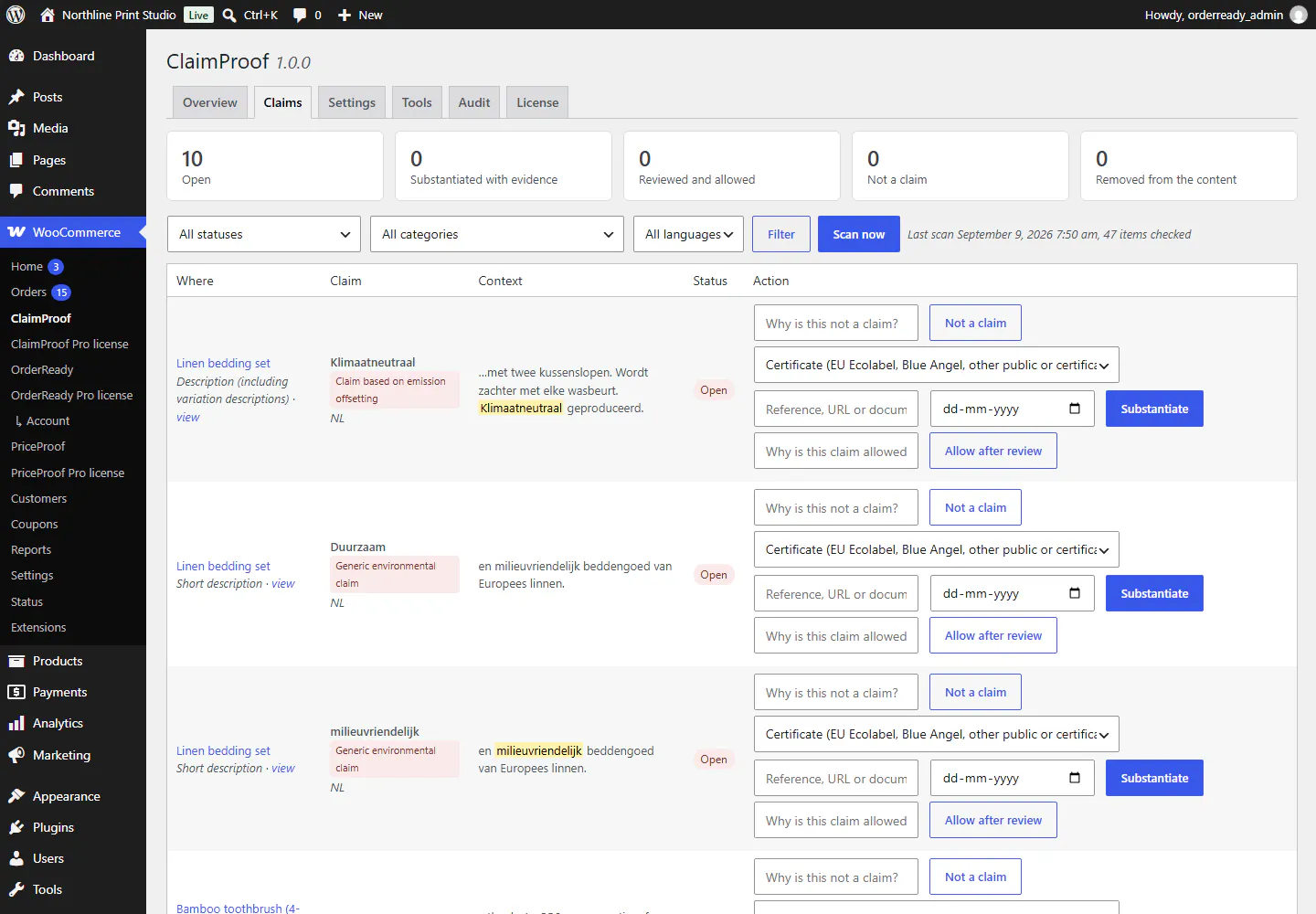This screenshot has height=914, width=1316.
Task: Click the Media icon in sidebar
Action: (16, 128)
